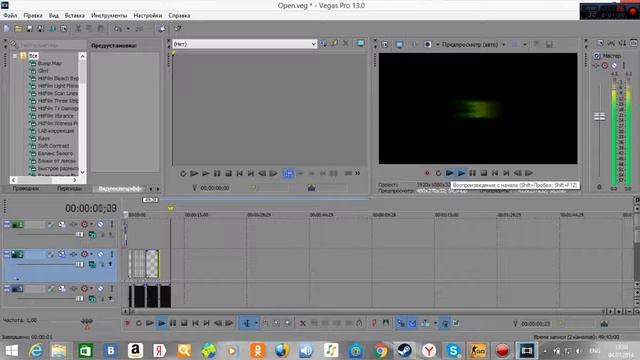
Task: Click the Master bus volume fader handle
Action: (599, 117)
